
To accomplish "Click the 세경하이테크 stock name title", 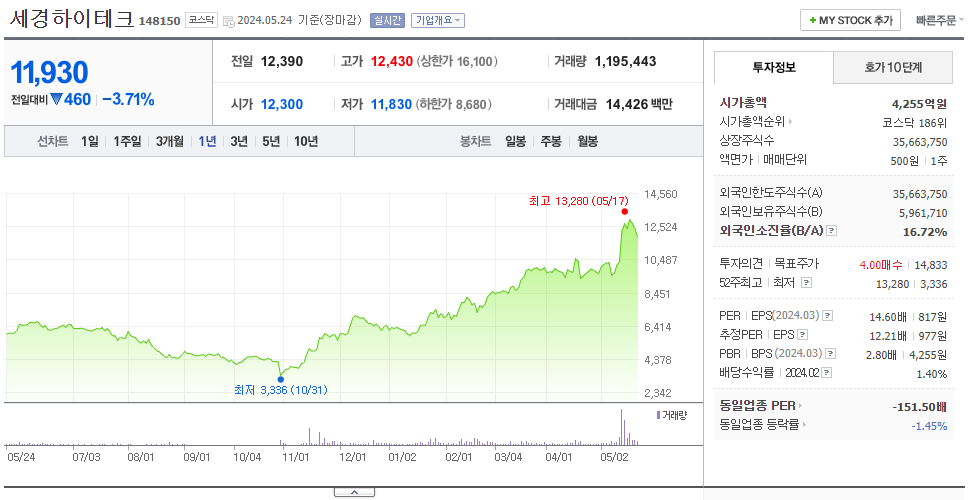I will tap(72, 19).
